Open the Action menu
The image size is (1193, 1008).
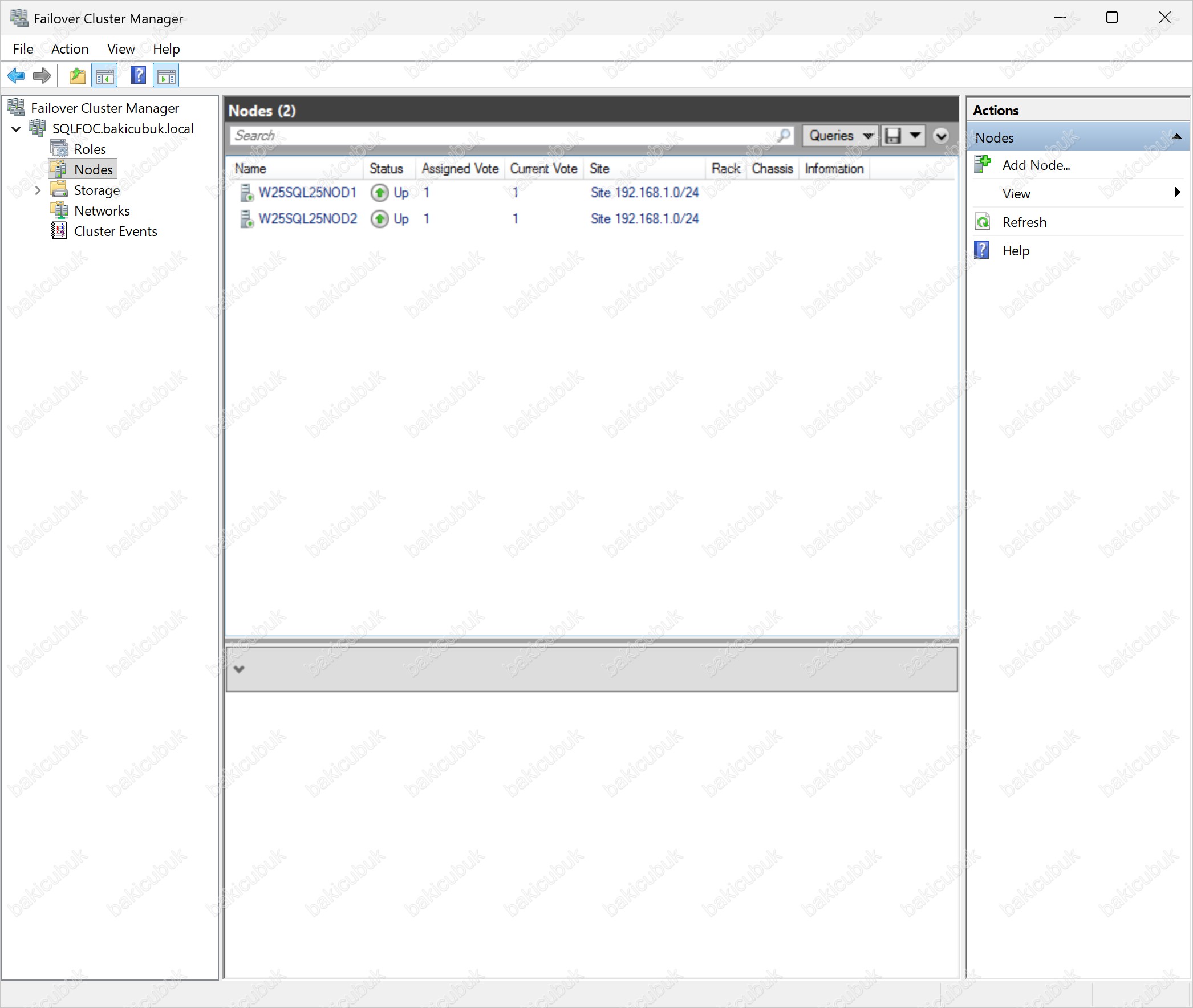point(70,49)
